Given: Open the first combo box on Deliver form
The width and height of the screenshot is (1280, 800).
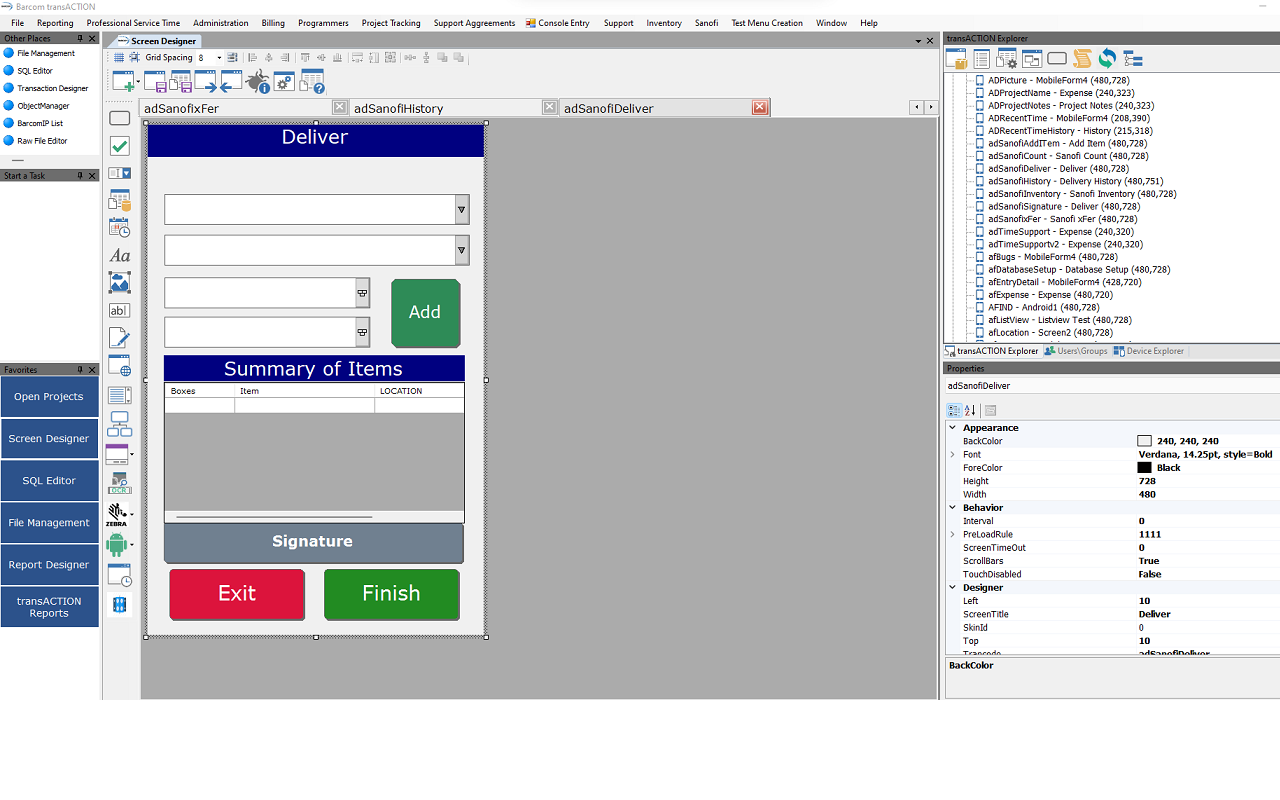Looking at the screenshot, I should pos(461,210).
